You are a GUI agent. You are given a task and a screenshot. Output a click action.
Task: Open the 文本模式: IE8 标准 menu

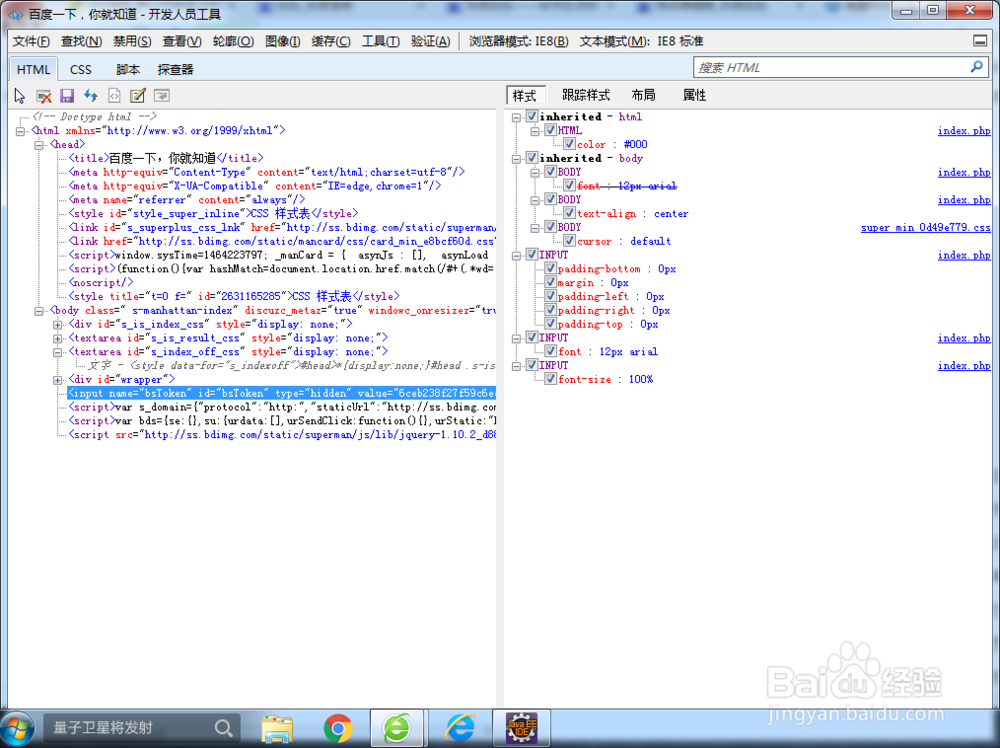tap(641, 41)
